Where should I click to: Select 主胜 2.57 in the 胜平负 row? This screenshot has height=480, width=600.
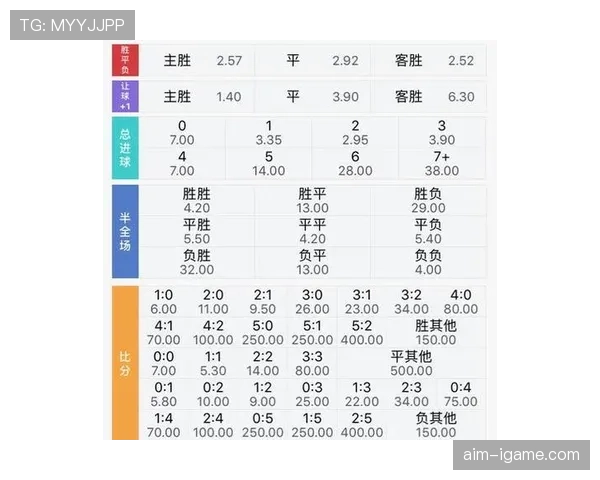197,60
